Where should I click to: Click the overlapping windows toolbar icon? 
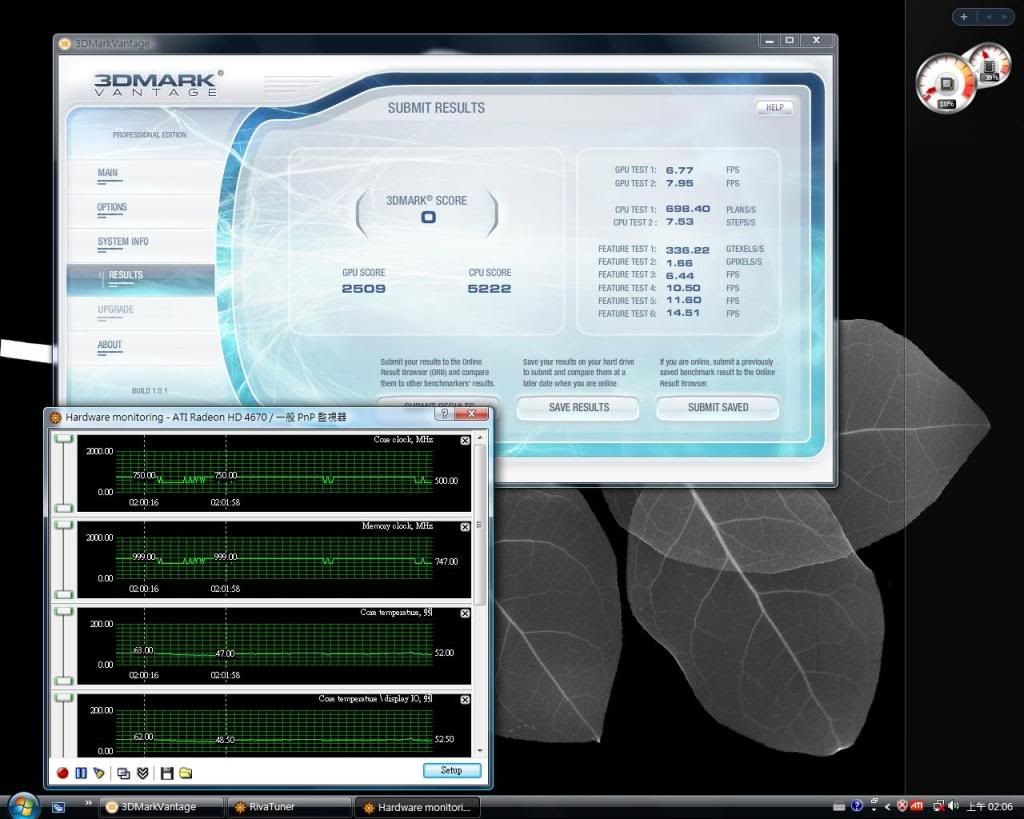[123, 773]
